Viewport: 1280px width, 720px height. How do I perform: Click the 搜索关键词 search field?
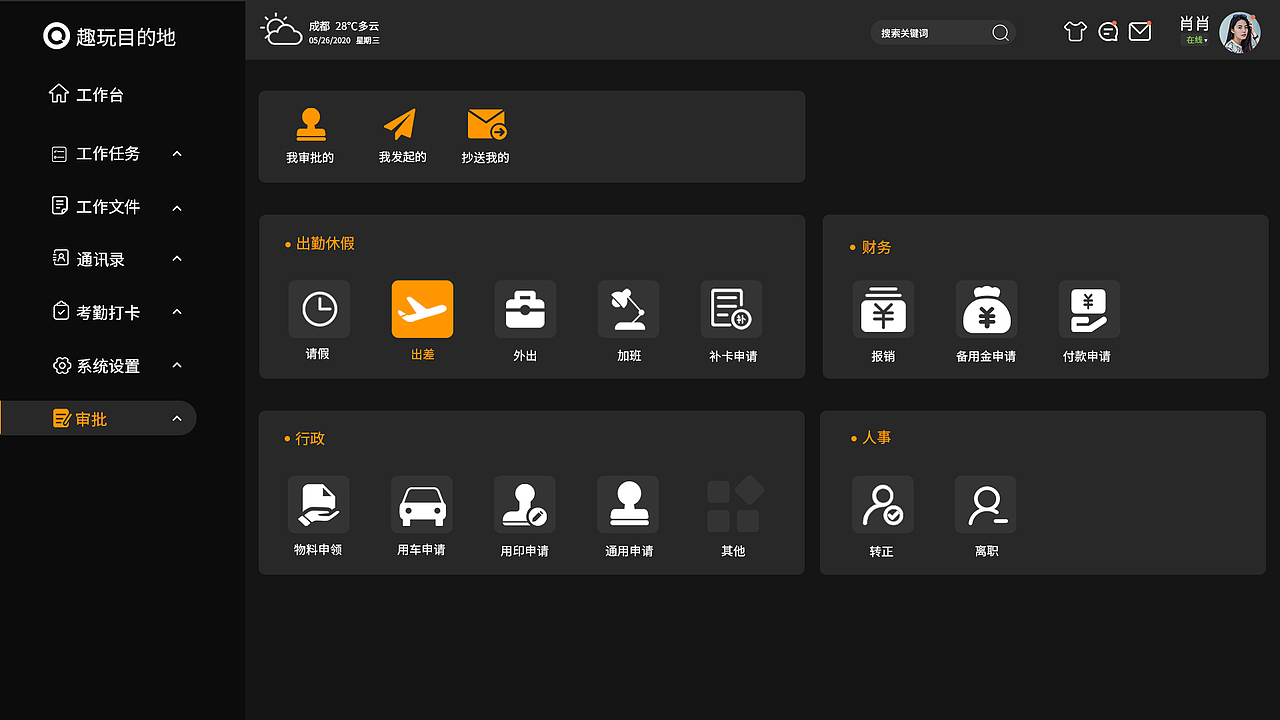940,32
